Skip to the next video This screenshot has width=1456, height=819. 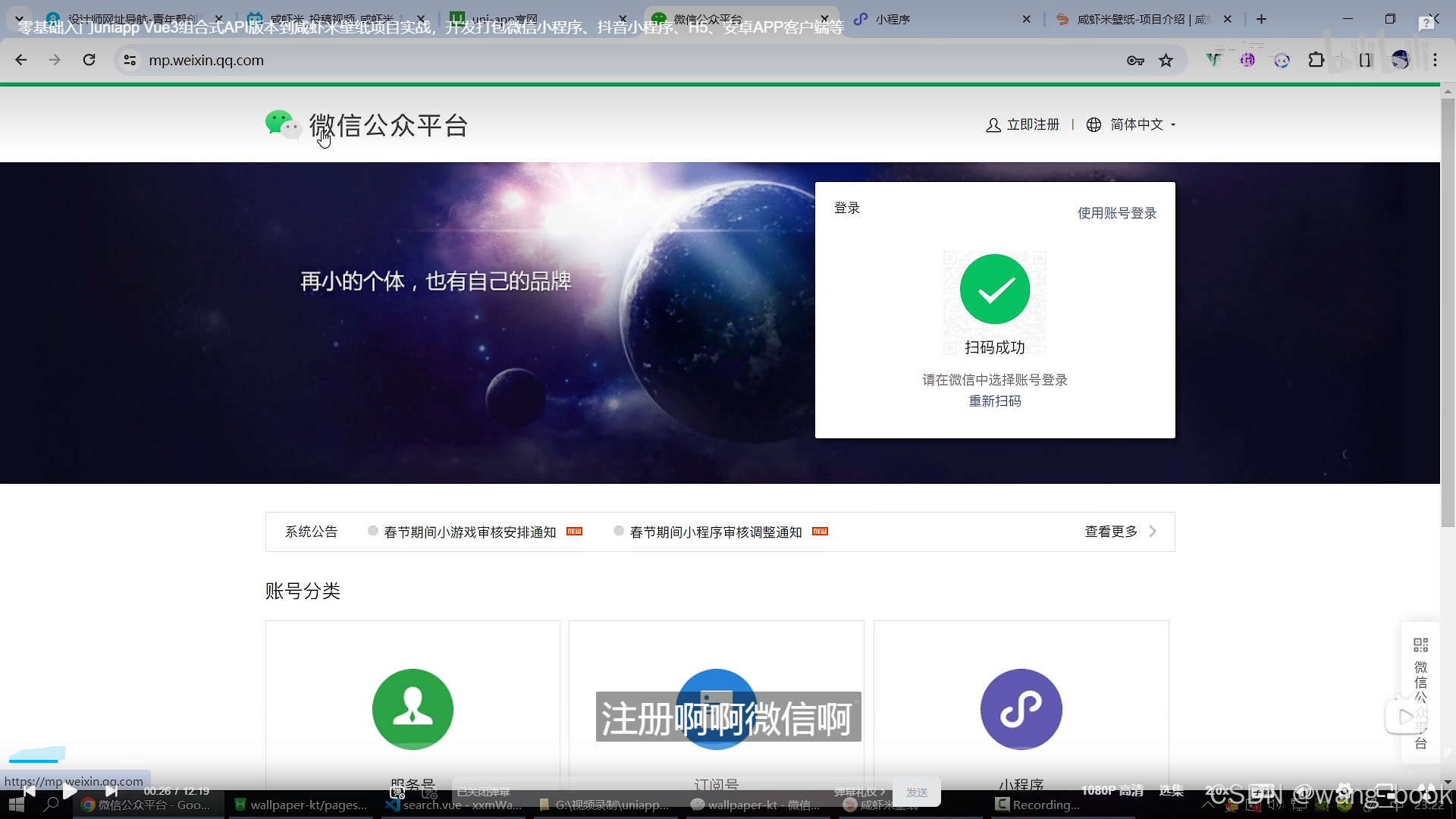click(x=111, y=791)
